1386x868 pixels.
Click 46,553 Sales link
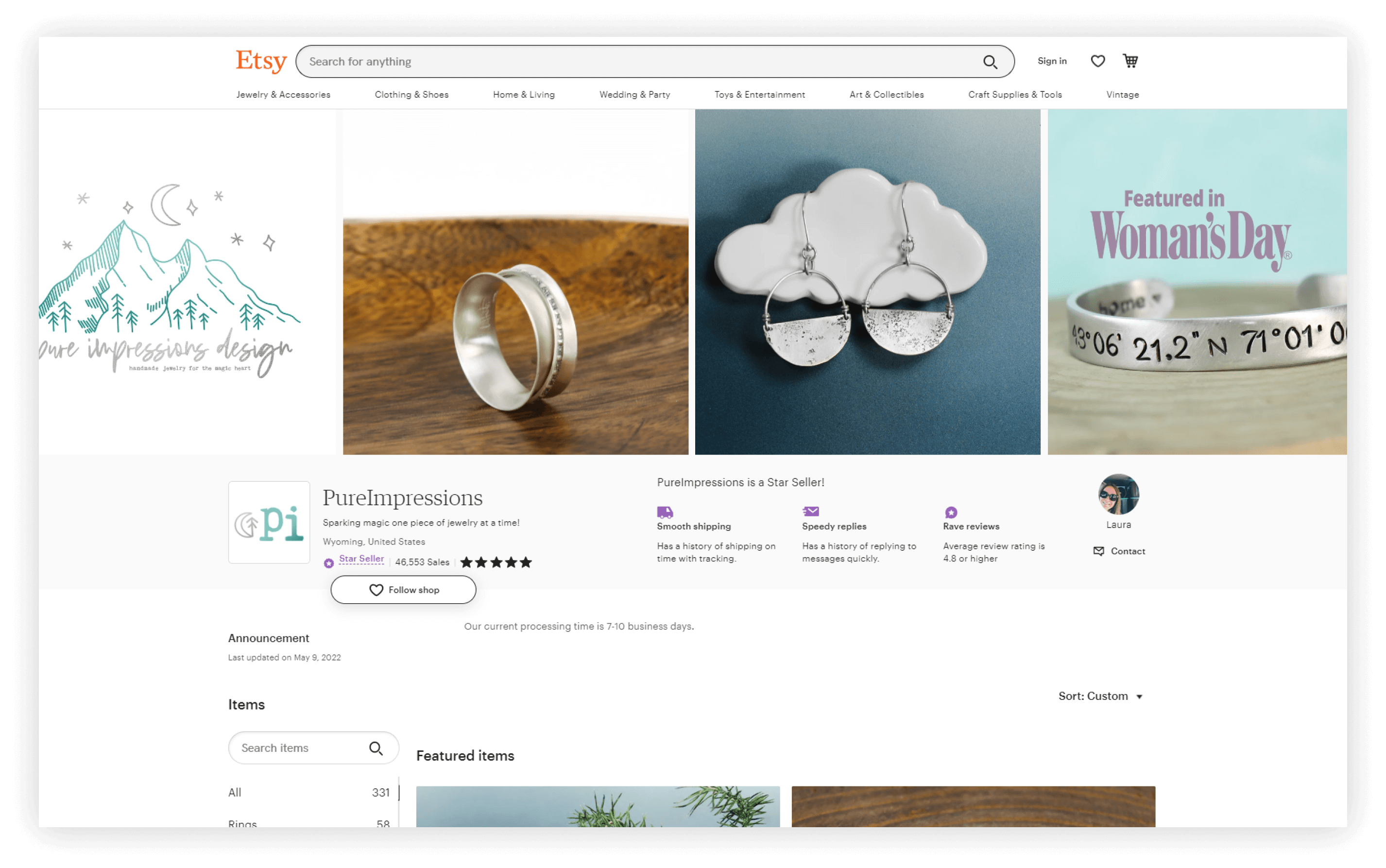[422, 562]
